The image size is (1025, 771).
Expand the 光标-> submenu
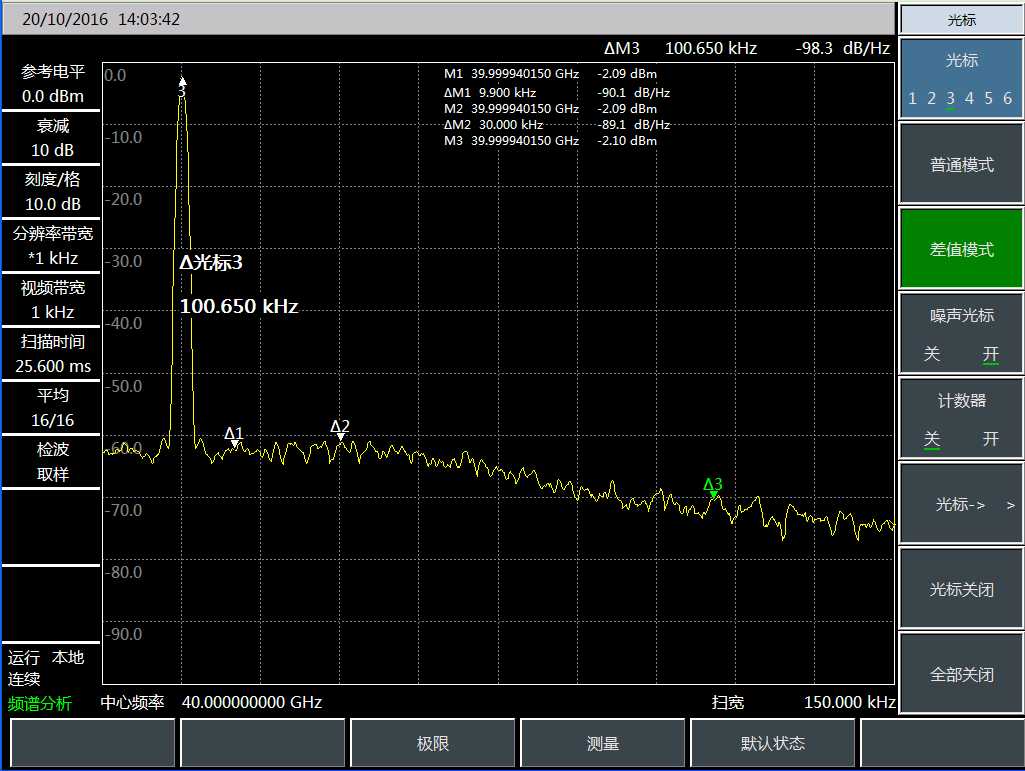click(961, 504)
